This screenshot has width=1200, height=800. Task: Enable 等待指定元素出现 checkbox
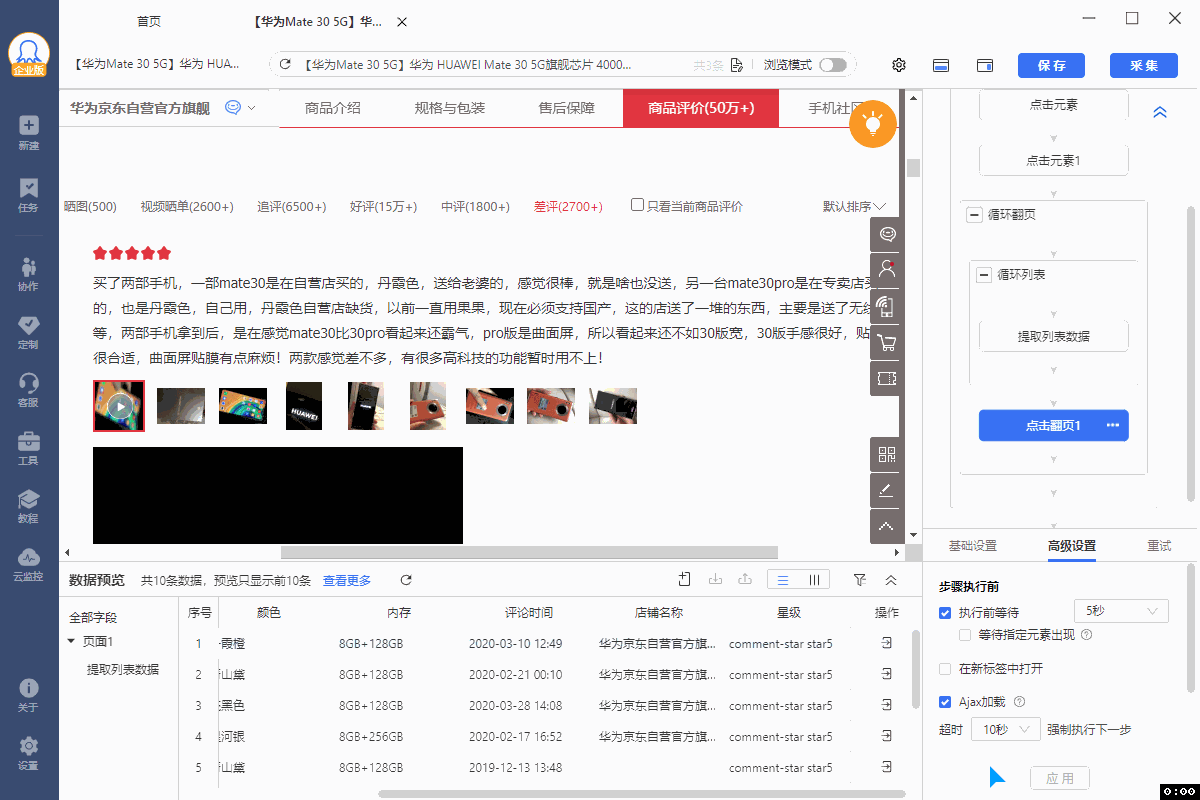965,634
